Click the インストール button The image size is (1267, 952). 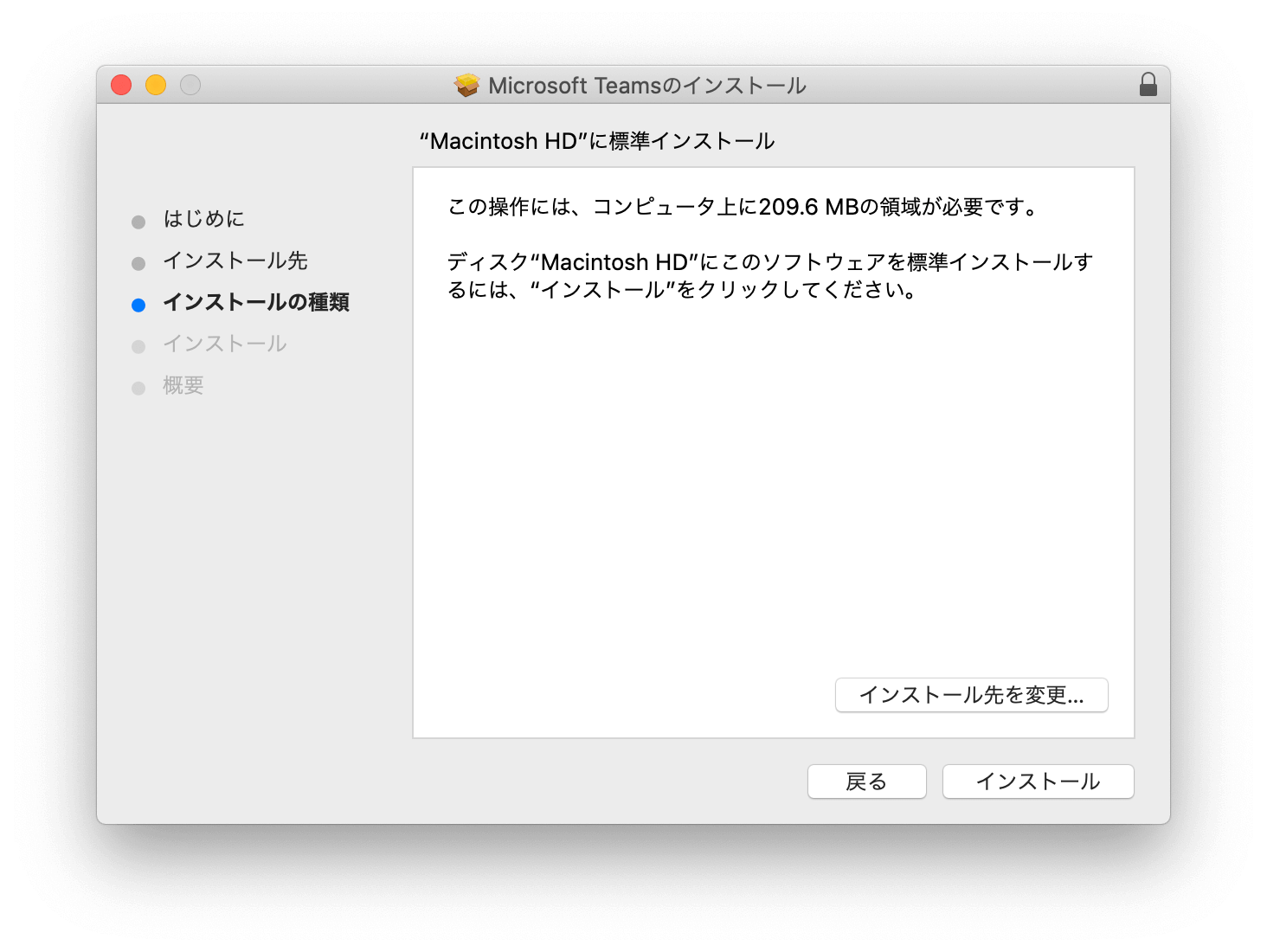(x=1038, y=782)
